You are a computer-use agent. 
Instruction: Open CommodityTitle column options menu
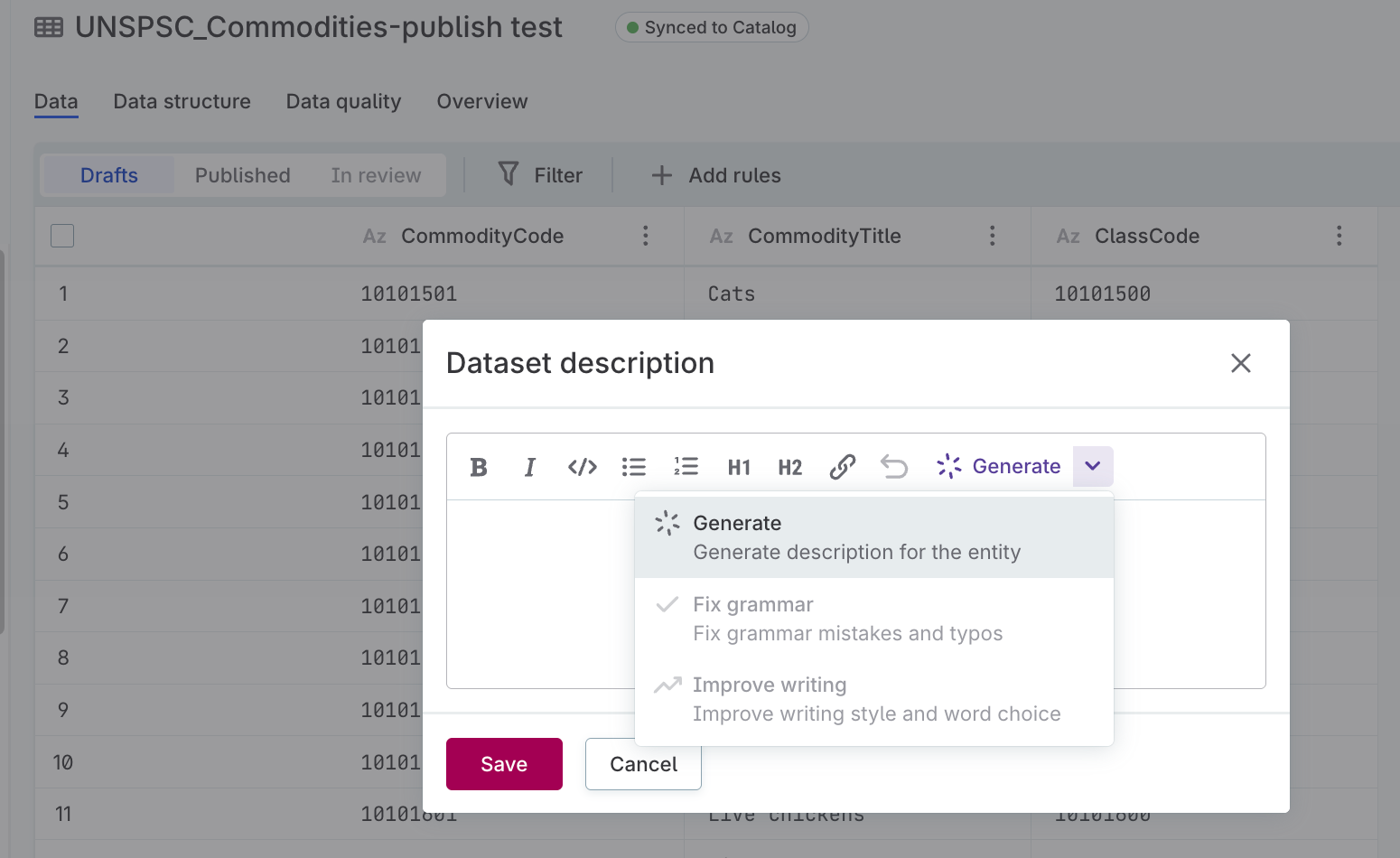coord(992,236)
